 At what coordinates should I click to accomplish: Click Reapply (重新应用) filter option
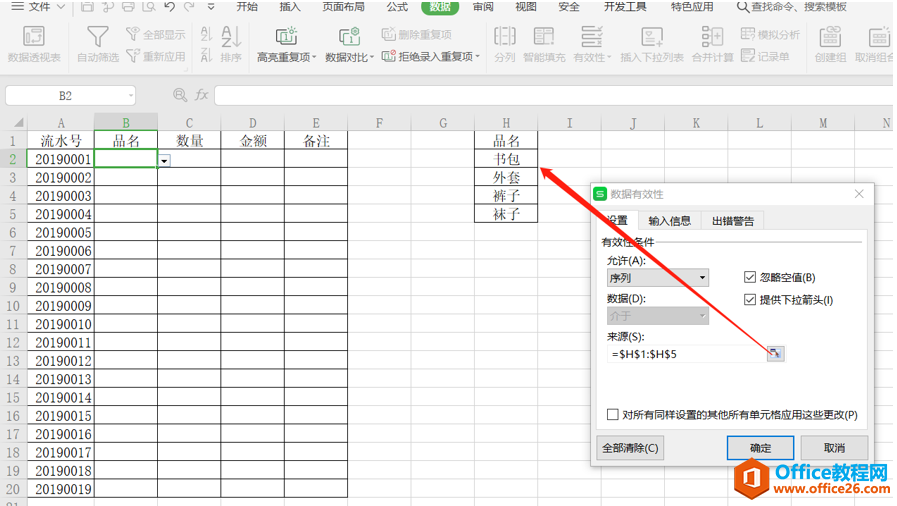[156, 56]
